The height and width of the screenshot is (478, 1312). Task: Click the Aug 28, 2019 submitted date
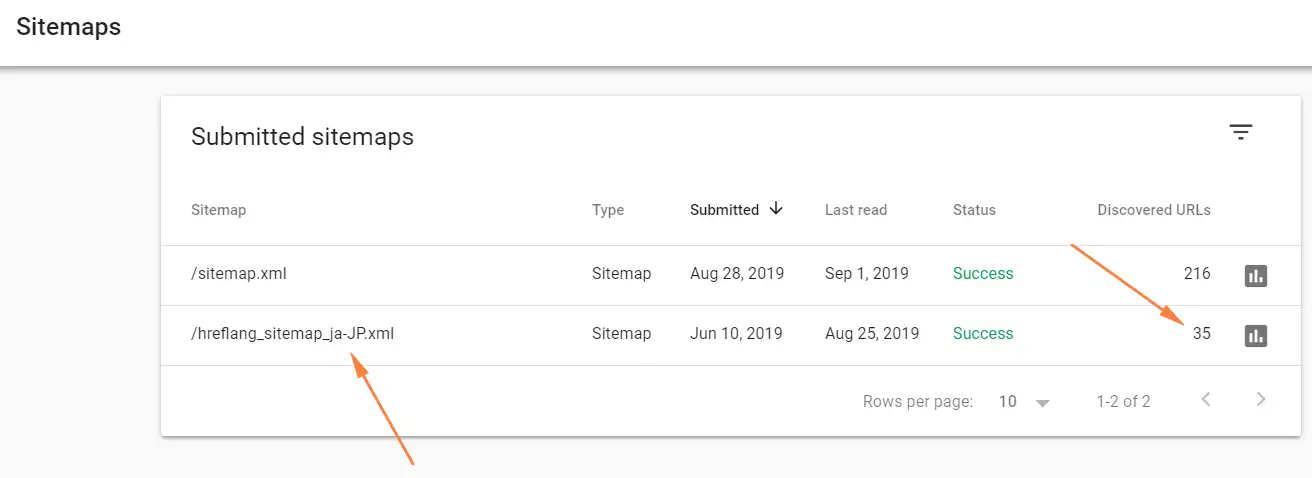coord(737,274)
